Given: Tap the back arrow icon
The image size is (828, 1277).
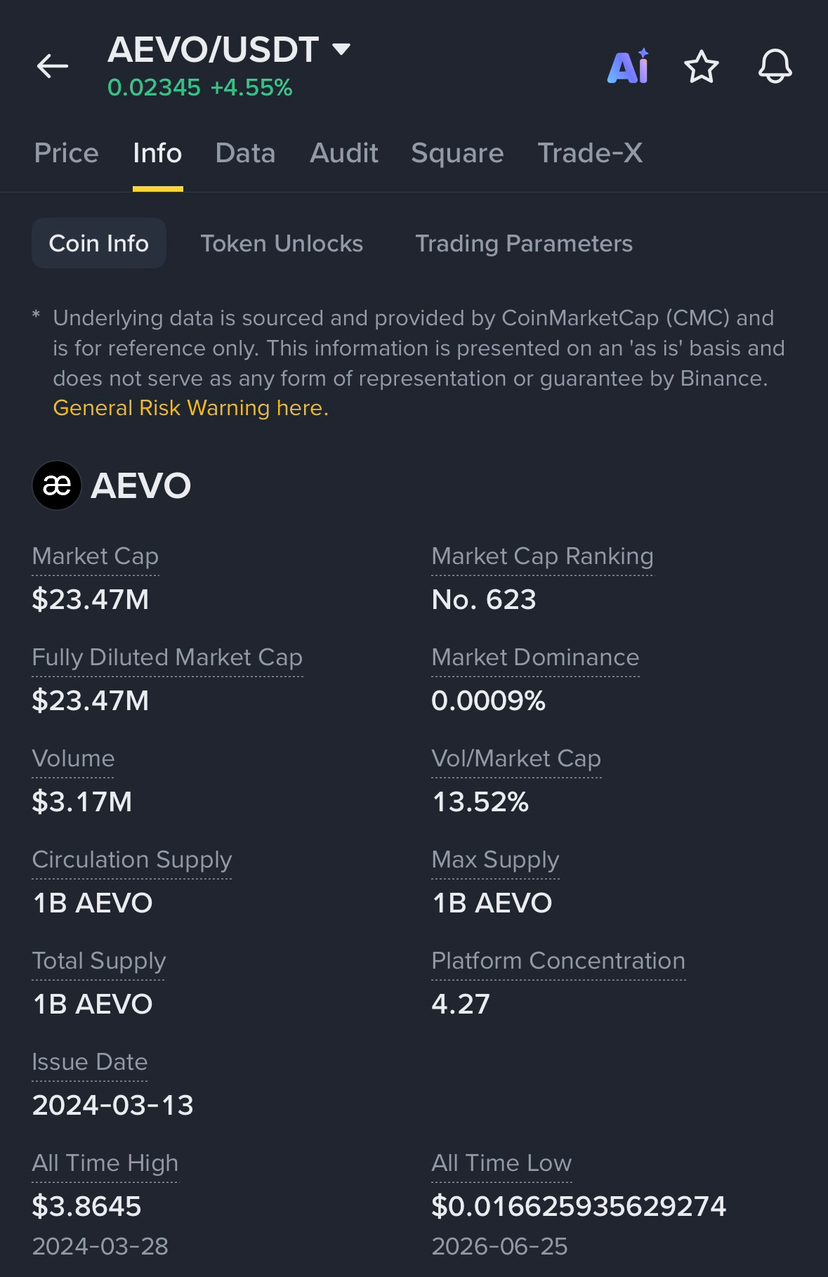Looking at the screenshot, I should [x=52, y=67].
